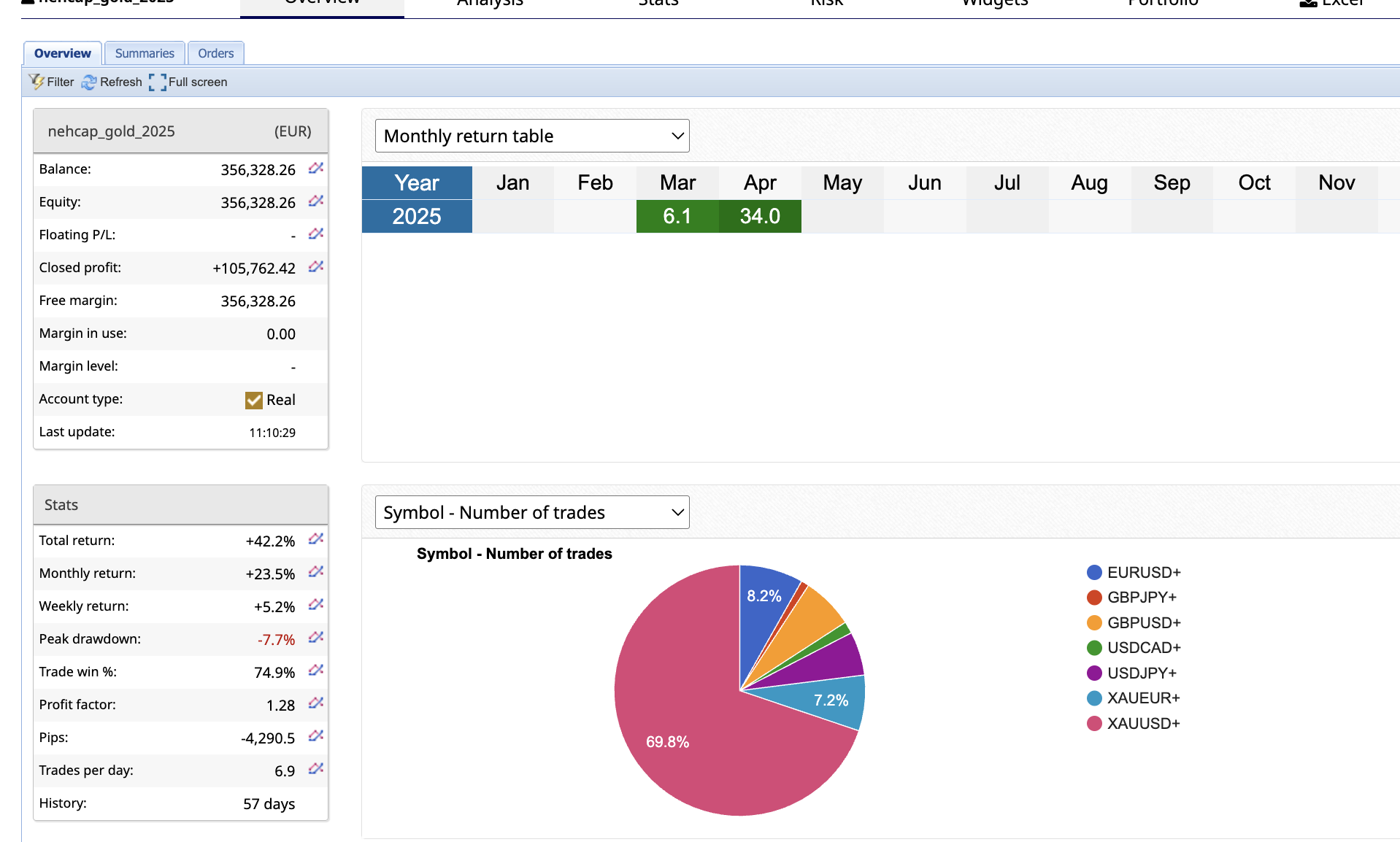
Task: Click chart icon beside Closed profit
Action: pyautogui.click(x=315, y=267)
